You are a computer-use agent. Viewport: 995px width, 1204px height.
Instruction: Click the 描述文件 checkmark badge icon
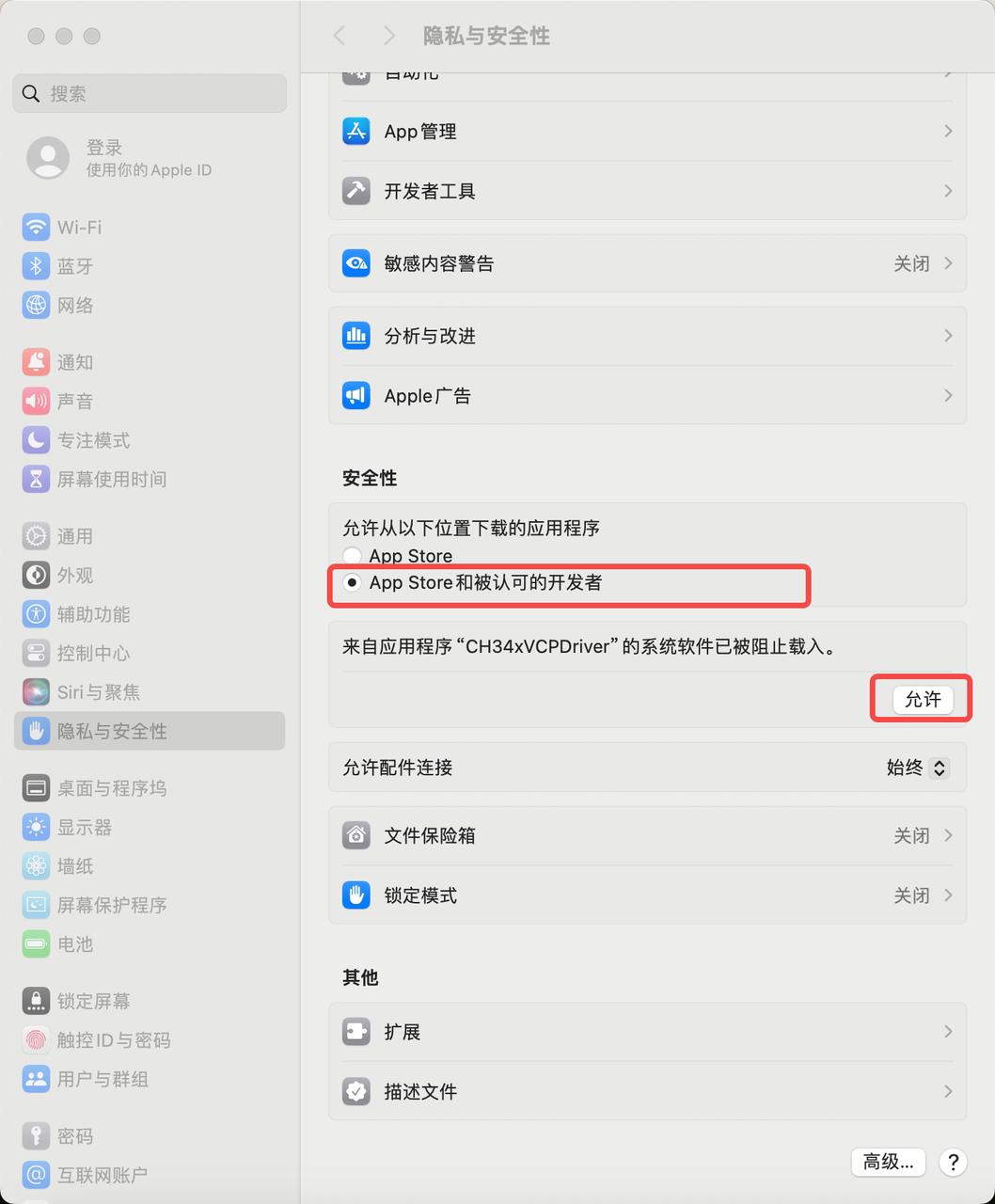356,1091
